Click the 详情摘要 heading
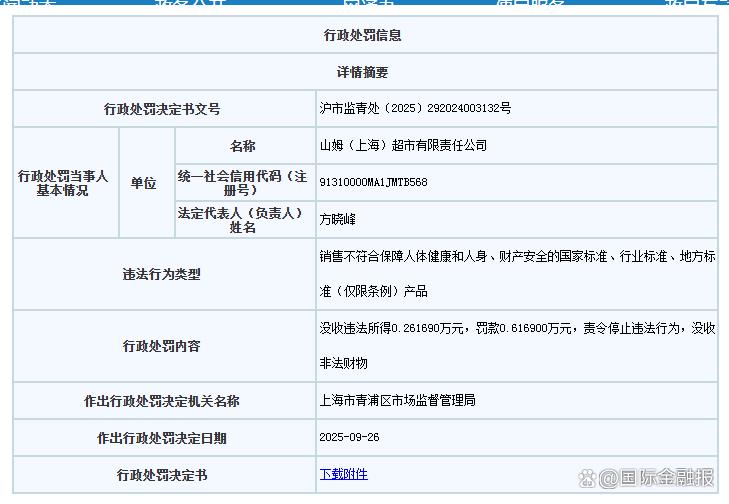This screenshot has width=729, height=504. (363, 72)
